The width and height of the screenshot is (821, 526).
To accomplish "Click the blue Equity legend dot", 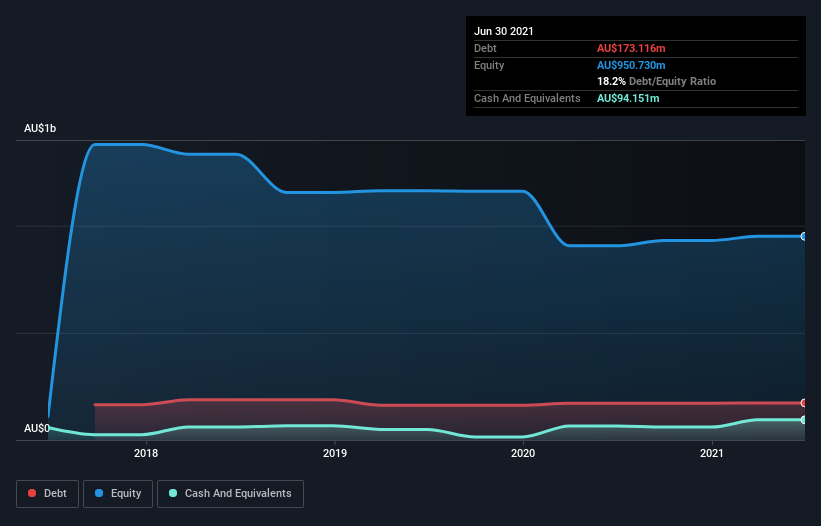I will coord(99,493).
